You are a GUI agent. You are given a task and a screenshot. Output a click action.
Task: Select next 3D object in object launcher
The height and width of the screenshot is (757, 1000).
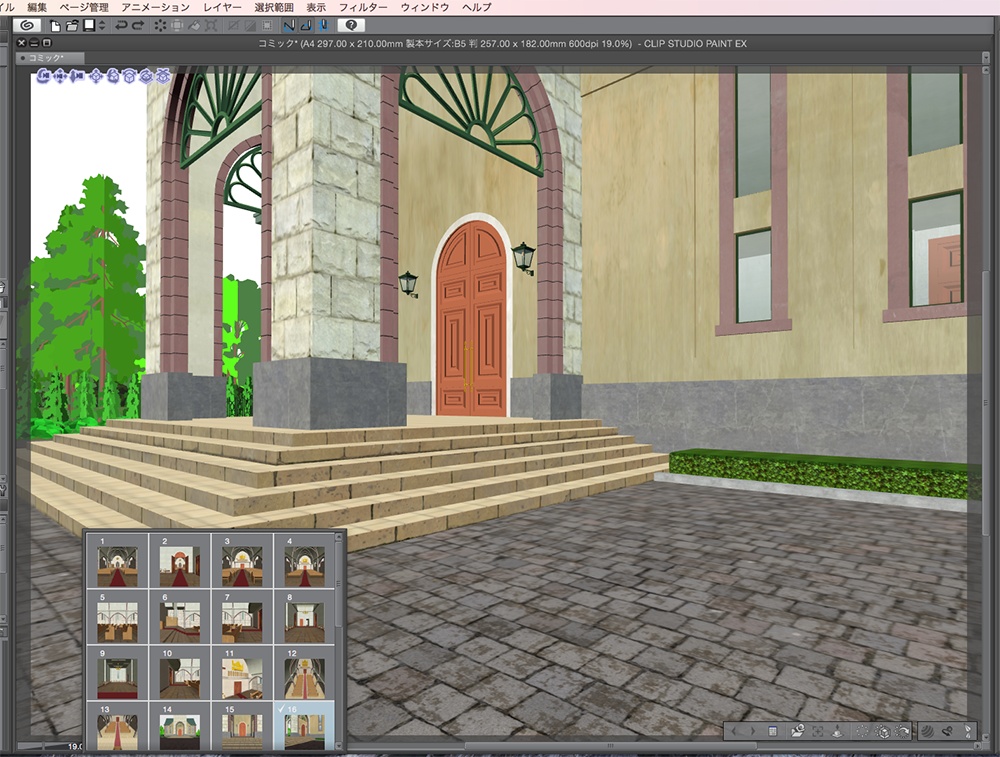(753, 731)
